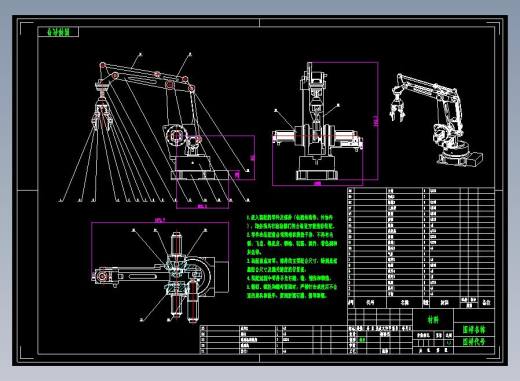Image resolution: width=520 pixels, height=381 pixels.
Task: Click the gripper claw in the side view
Action: point(102,115)
